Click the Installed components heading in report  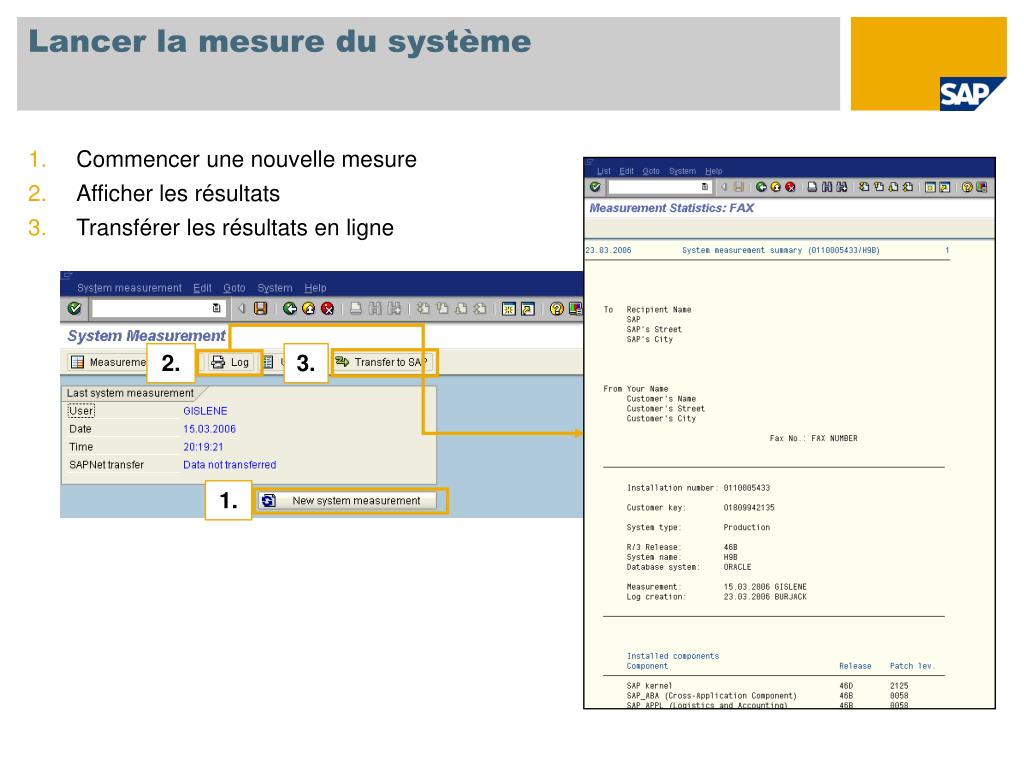(x=673, y=656)
